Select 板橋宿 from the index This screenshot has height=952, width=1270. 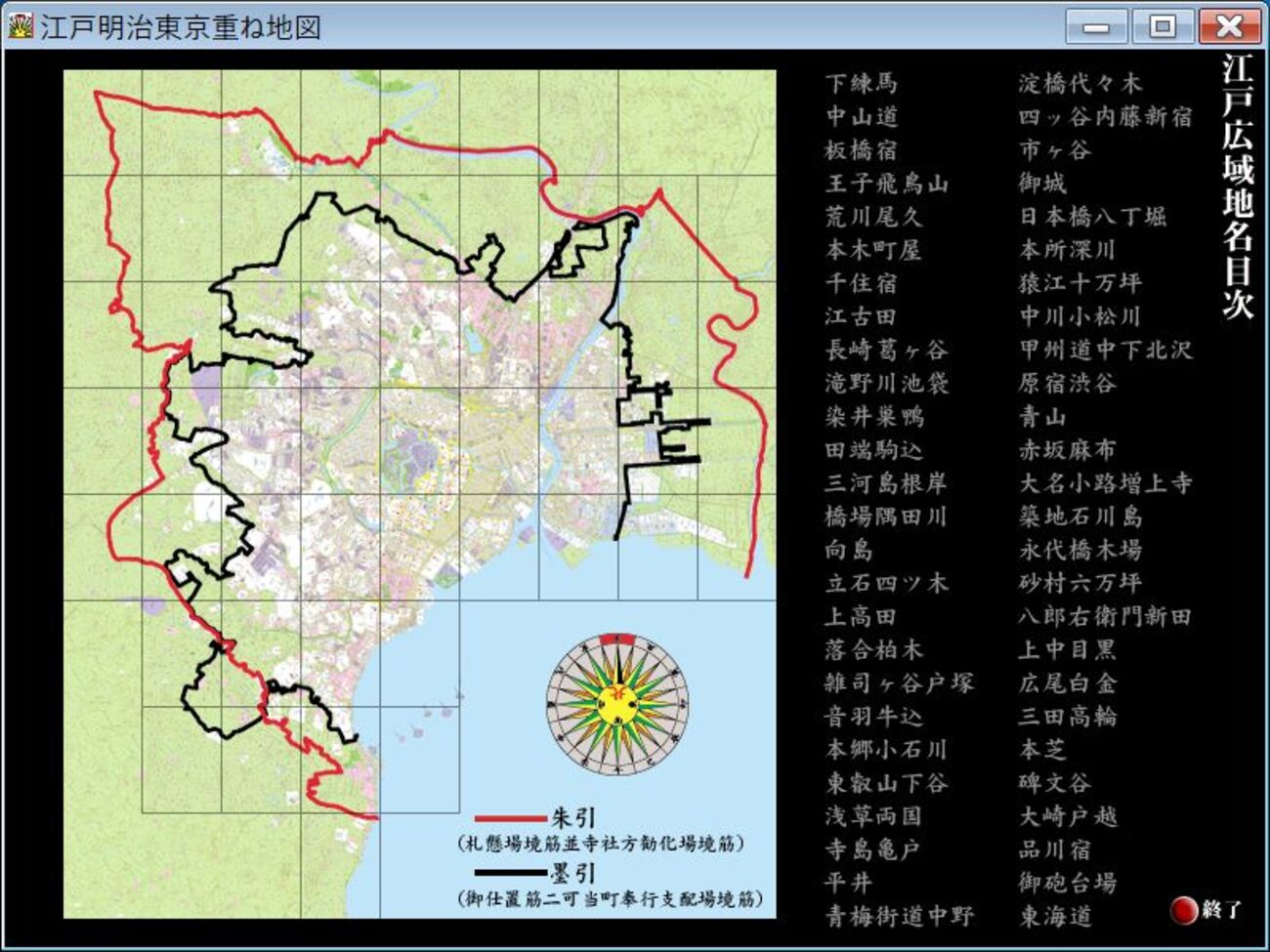862,149
